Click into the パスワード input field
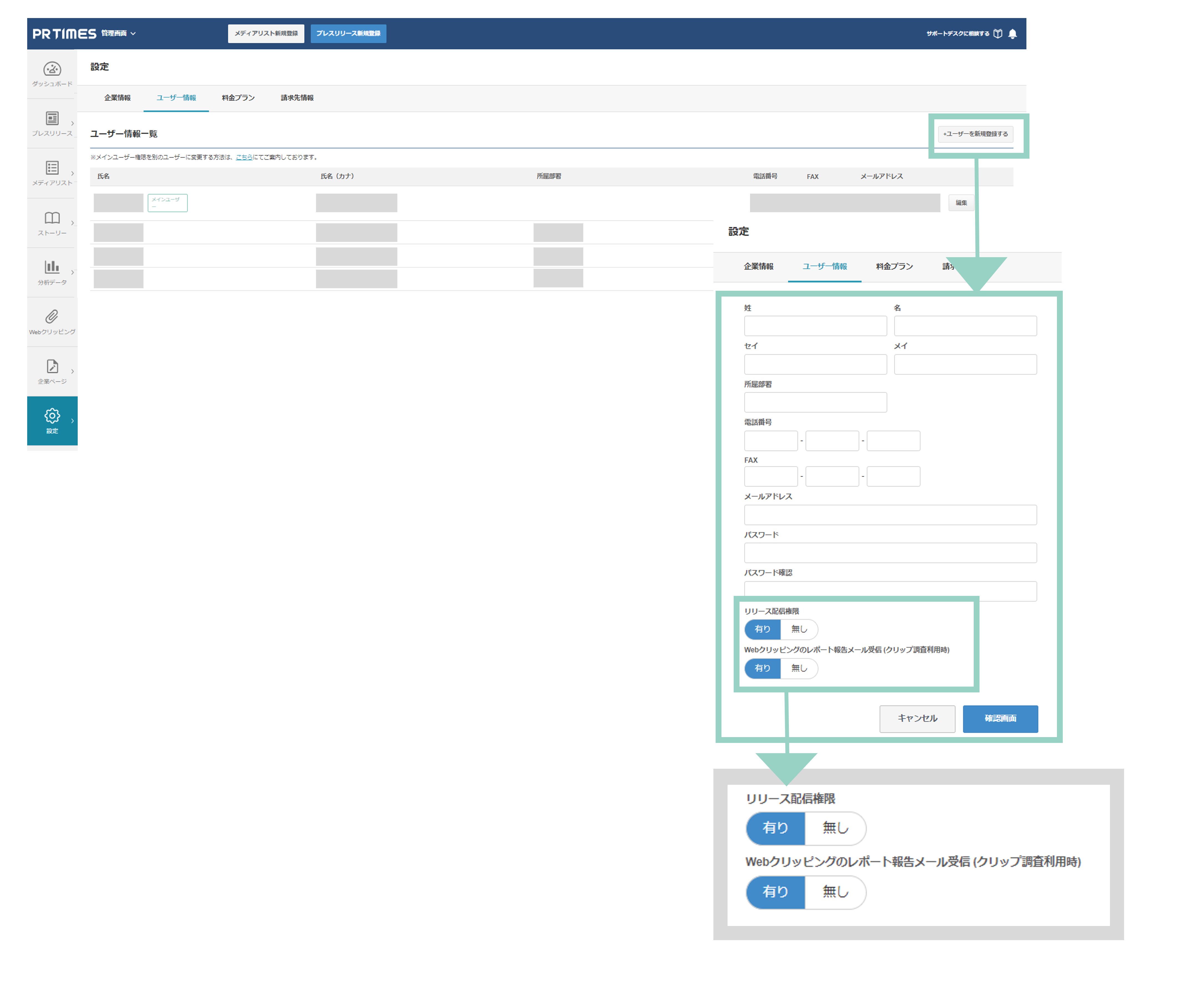 click(891, 553)
